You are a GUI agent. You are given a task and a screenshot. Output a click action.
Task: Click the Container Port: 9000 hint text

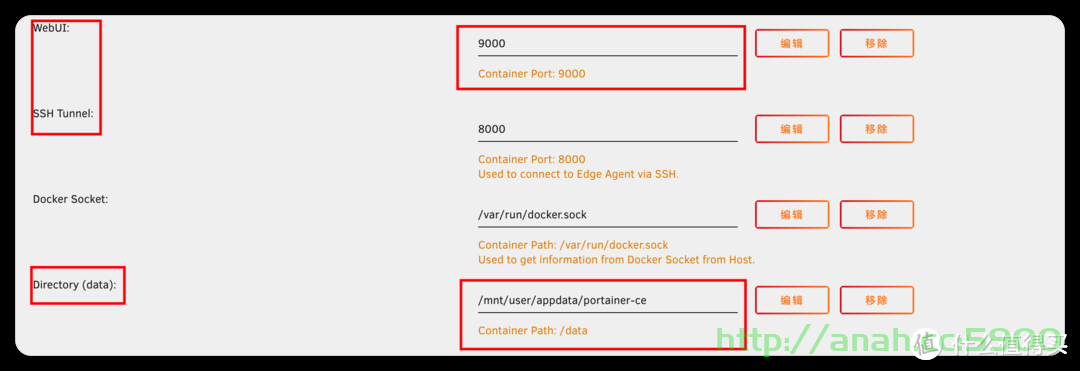(x=532, y=74)
